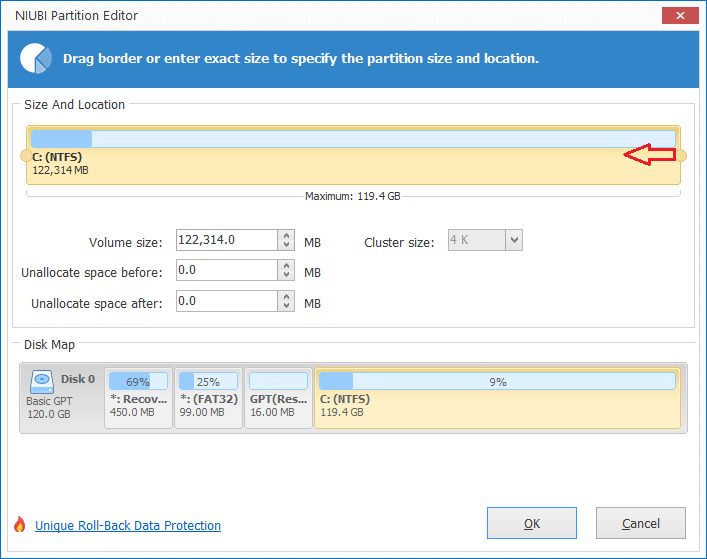The height and width of the screenshot is (559, 707).
Task: Decrease Volume size with down arrow
Action: tap(286, 245)
